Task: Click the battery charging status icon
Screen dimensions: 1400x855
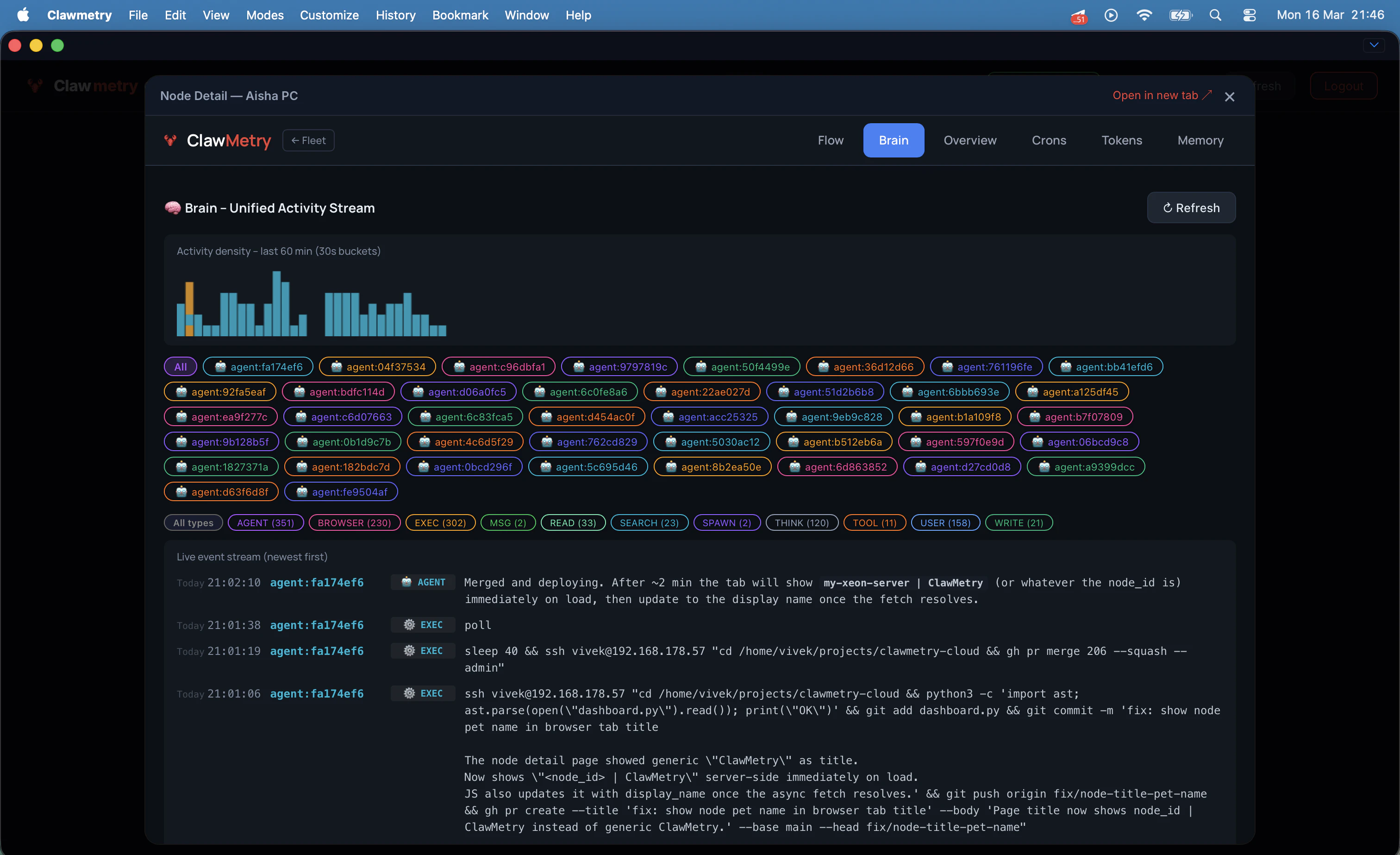Action: click(1180, 15)
